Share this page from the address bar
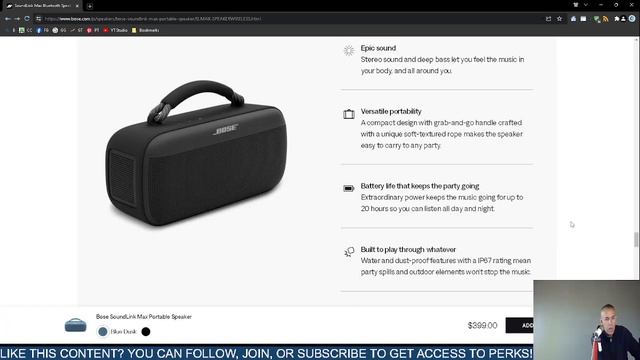Screen dimensions: 640x360 click(x=549, y=19)
